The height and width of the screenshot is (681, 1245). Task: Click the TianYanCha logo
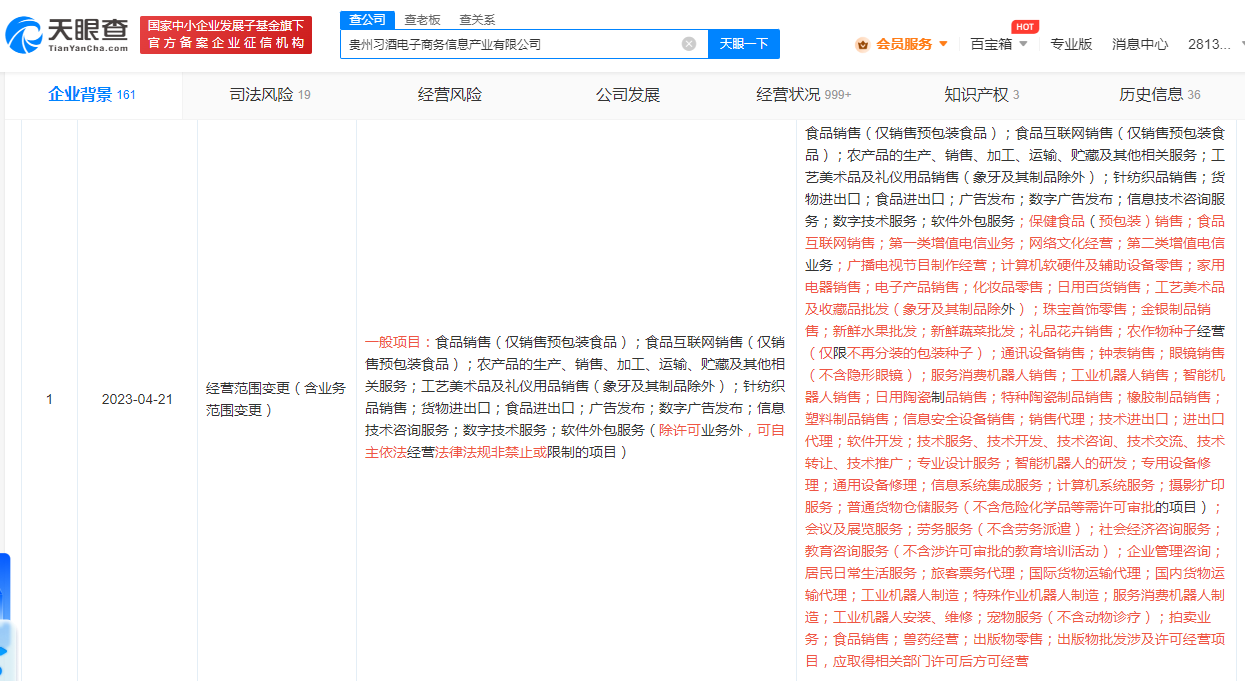coord(67,36)
